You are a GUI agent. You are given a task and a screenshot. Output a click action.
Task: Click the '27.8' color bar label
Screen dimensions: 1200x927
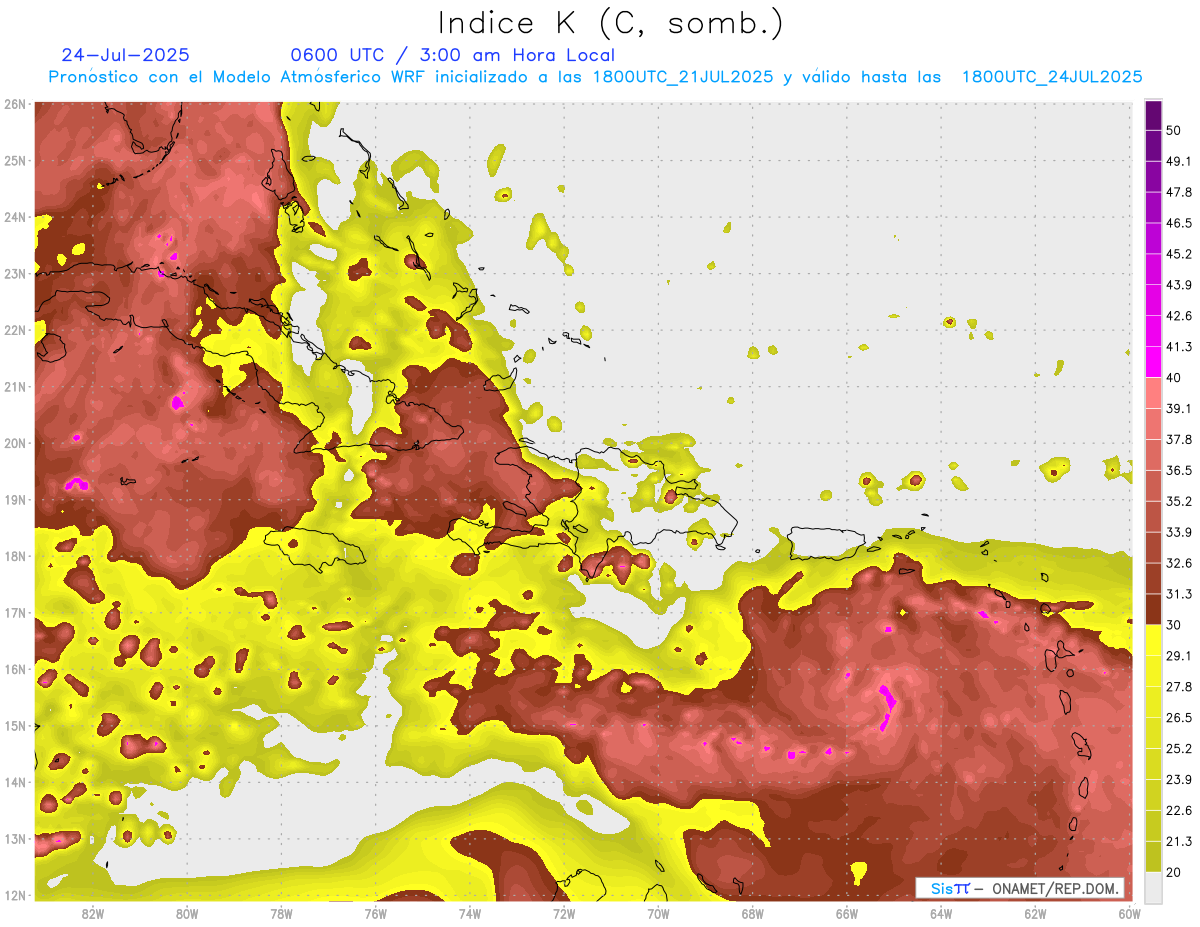(x=1178, y=687)
